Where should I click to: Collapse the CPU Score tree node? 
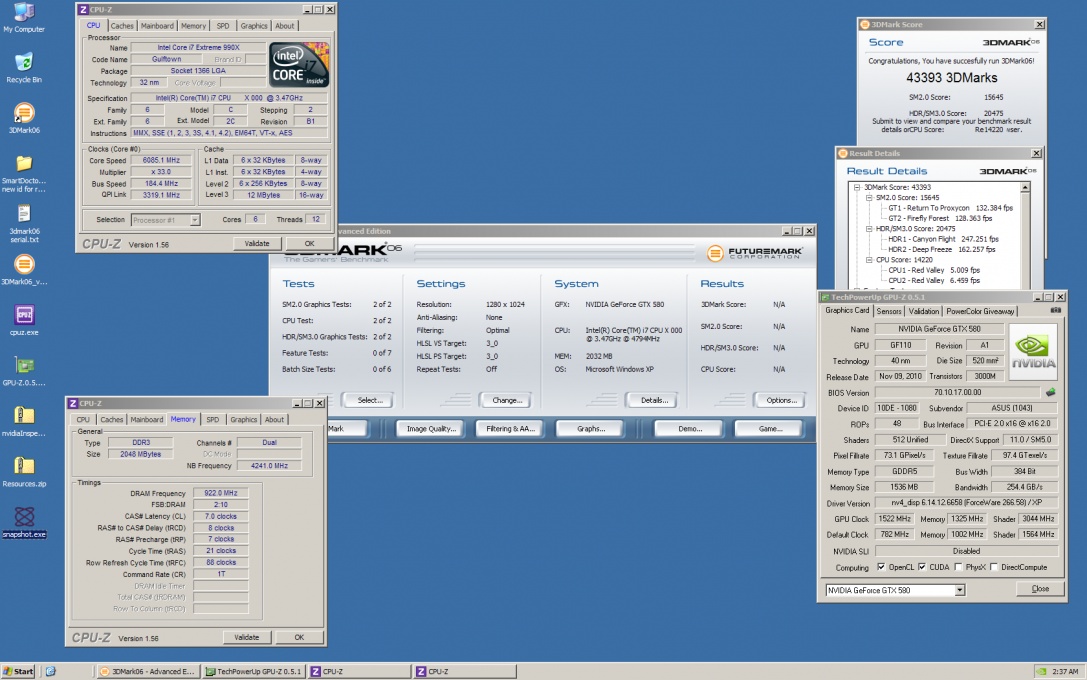click(867, 260)
